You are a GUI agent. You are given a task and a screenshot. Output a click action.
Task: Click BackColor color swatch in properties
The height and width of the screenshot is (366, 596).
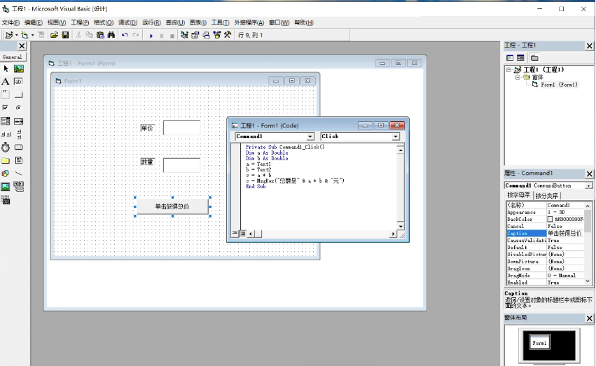click(550, 219)
